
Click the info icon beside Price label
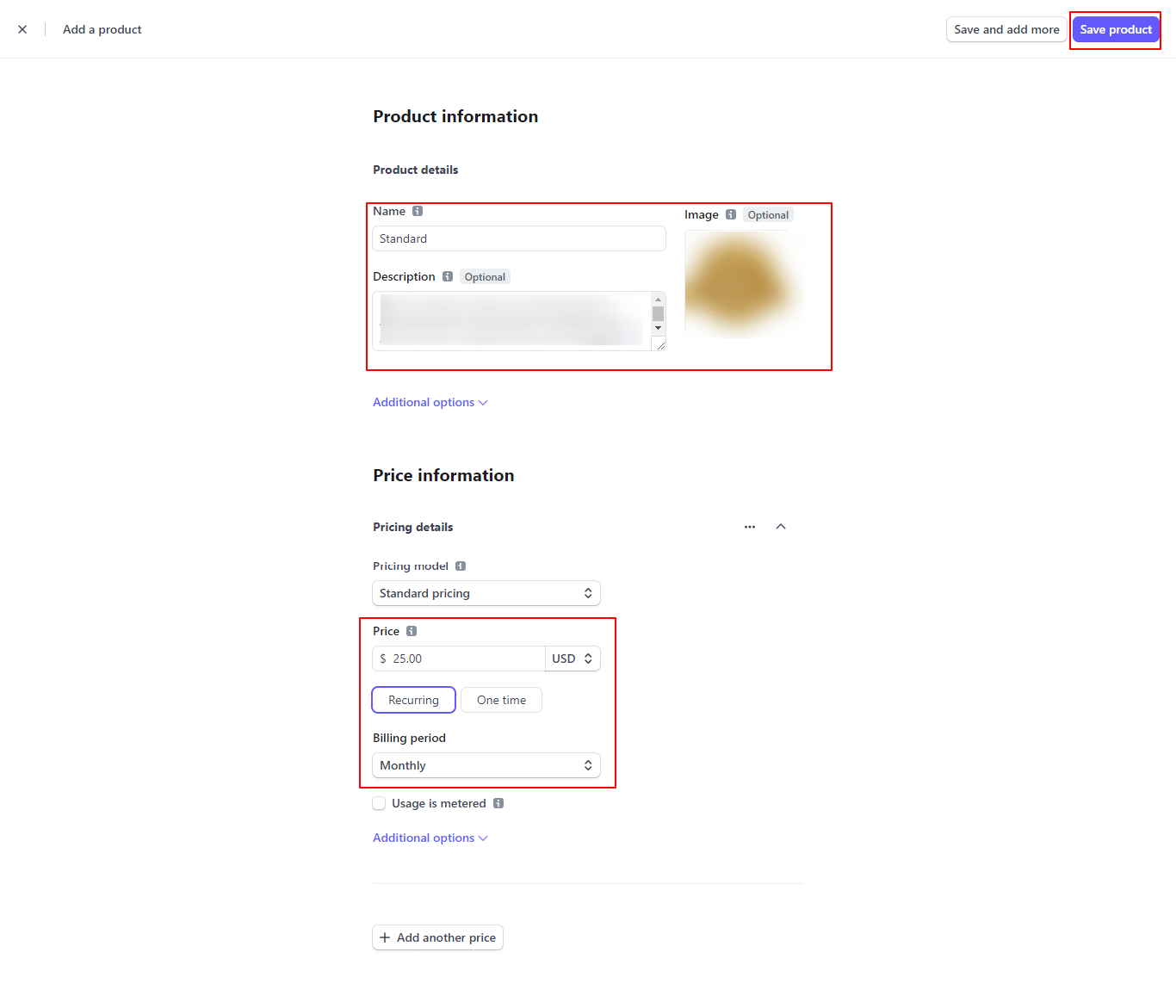click(x=412, y=631)
